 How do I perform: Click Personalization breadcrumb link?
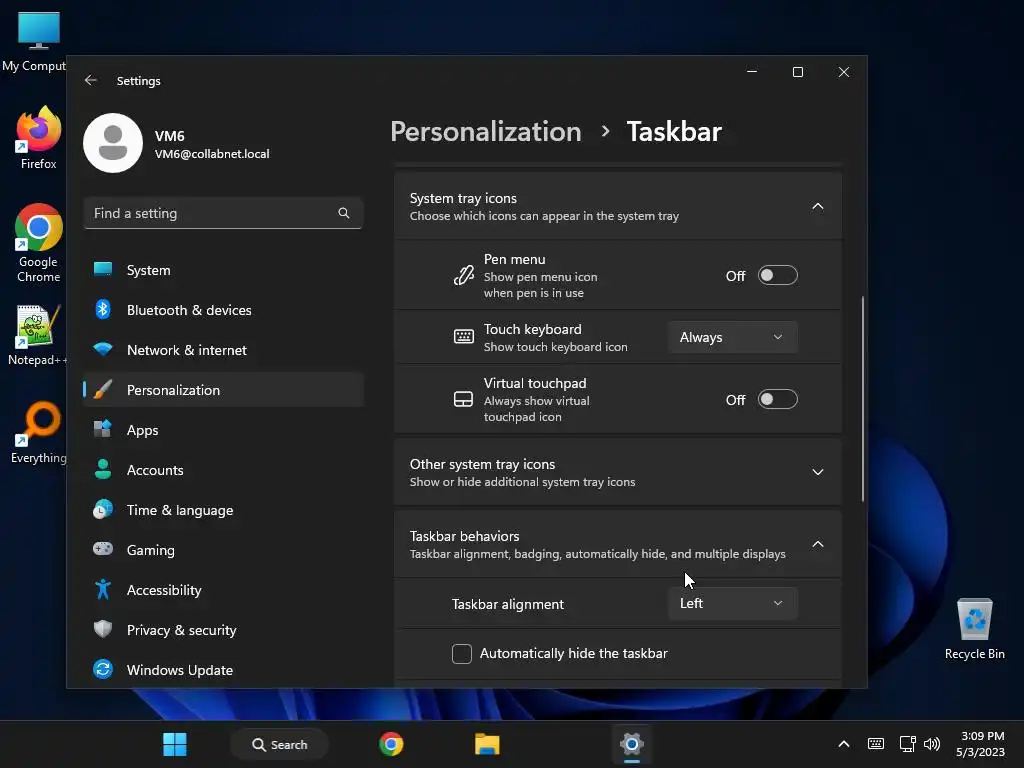point(486,132)
